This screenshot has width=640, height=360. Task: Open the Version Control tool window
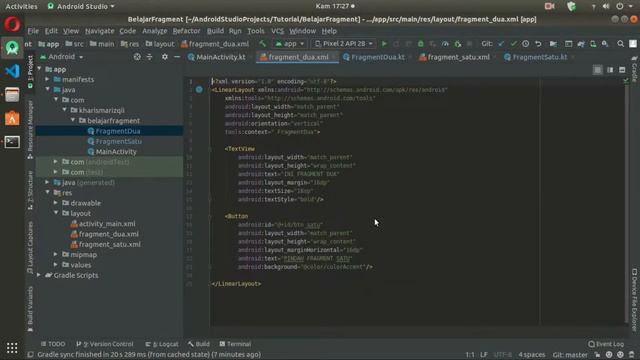click(x=104, y=344)
